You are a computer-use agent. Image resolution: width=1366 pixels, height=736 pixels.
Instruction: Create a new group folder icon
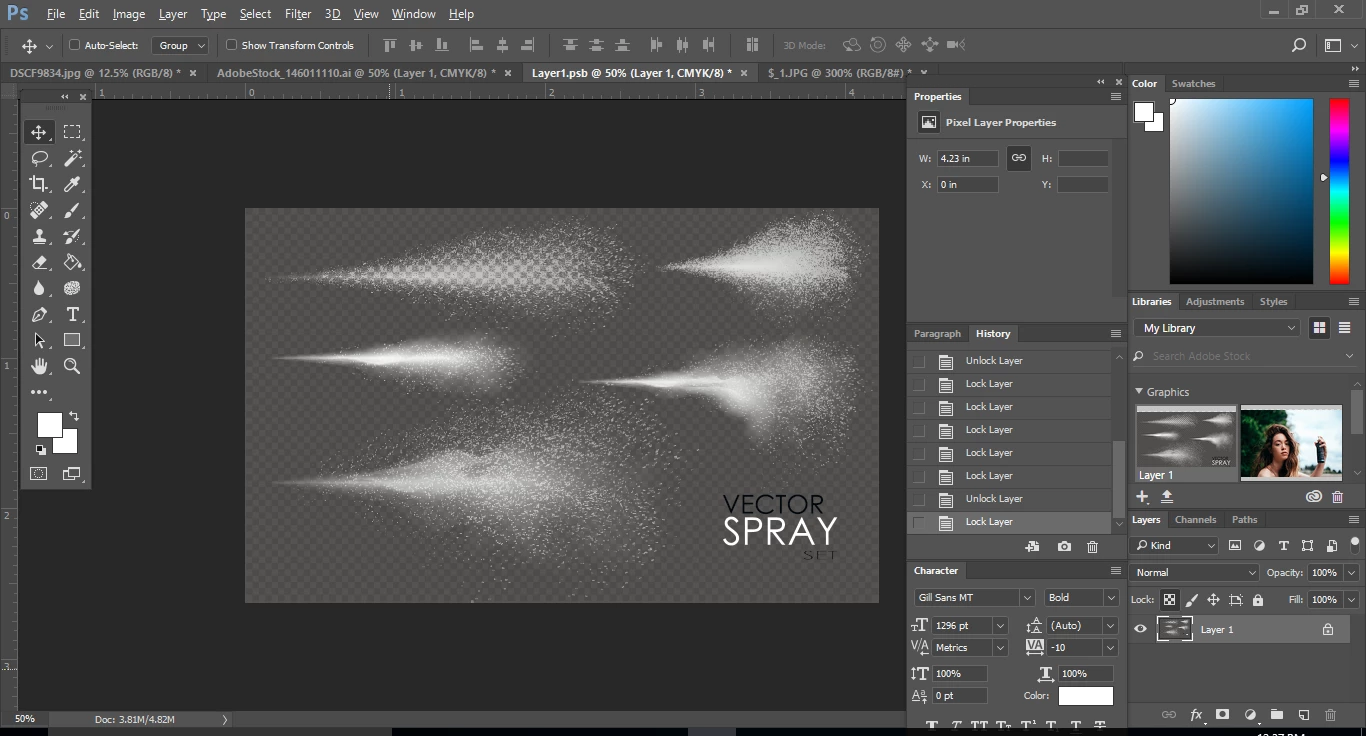pos(1277,715)
